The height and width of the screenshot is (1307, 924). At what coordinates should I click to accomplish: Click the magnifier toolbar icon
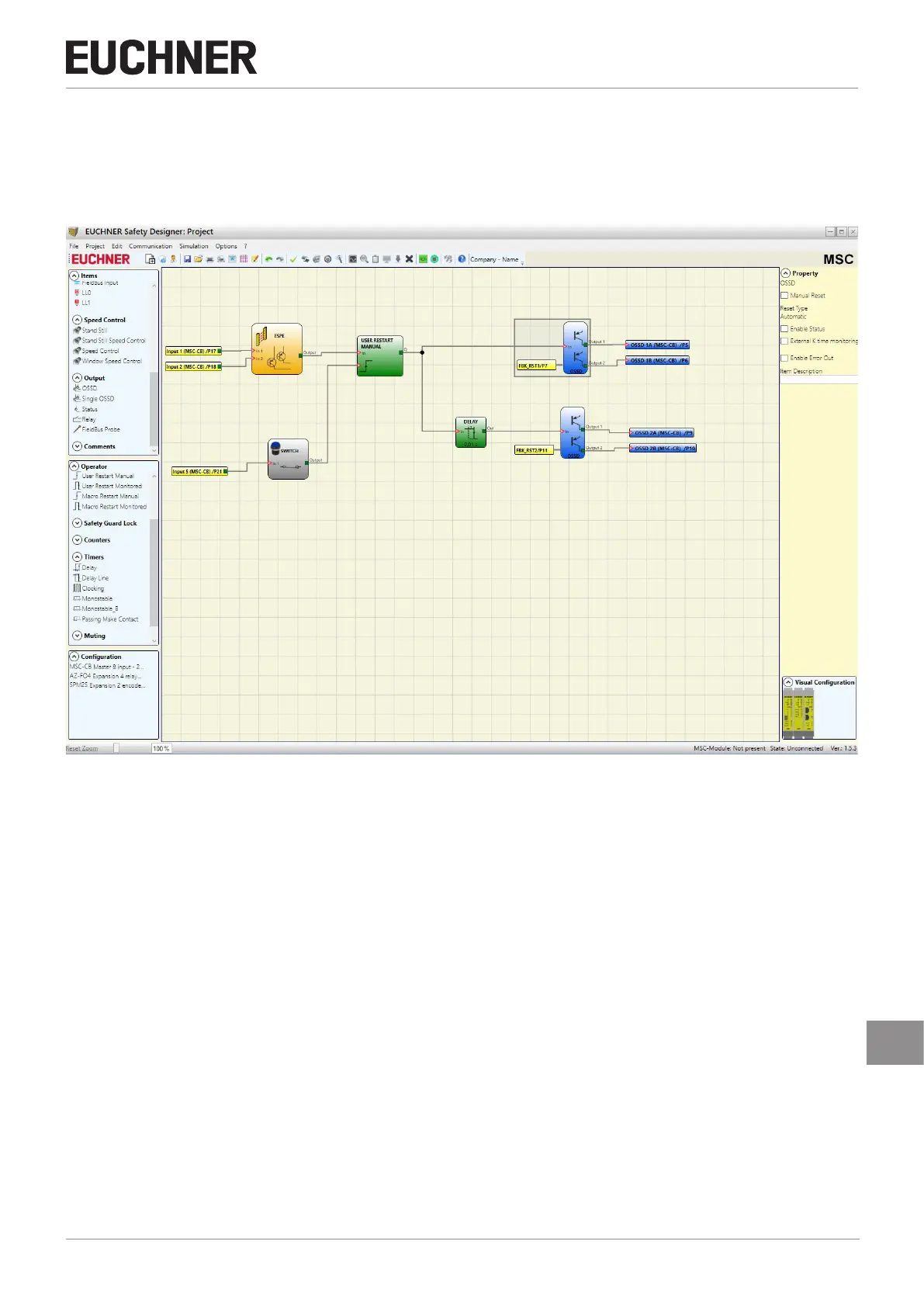pos(364,259)
